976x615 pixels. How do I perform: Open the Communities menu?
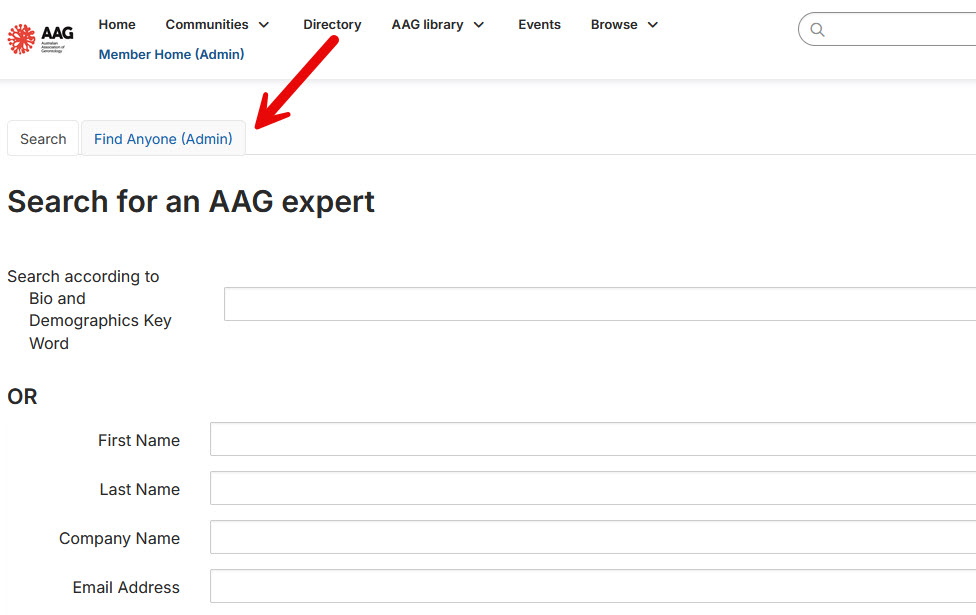(x=207, y=24)
